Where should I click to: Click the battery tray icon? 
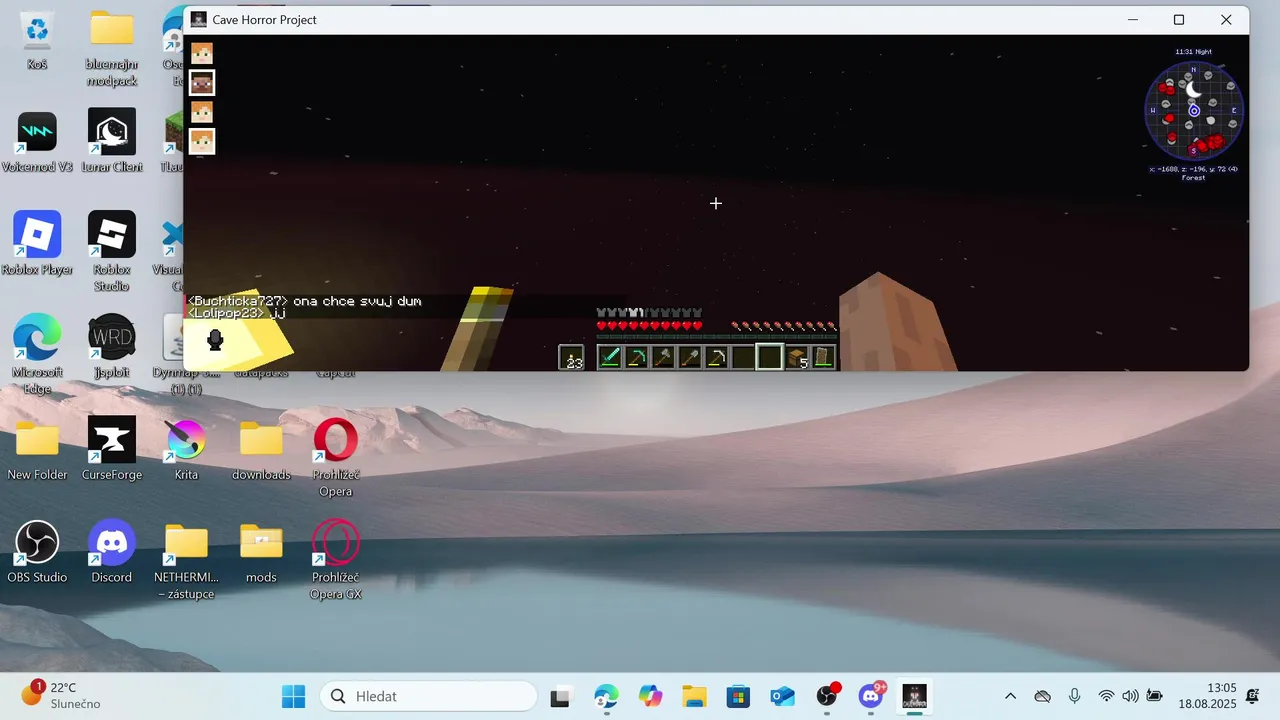coord(1154,696)
